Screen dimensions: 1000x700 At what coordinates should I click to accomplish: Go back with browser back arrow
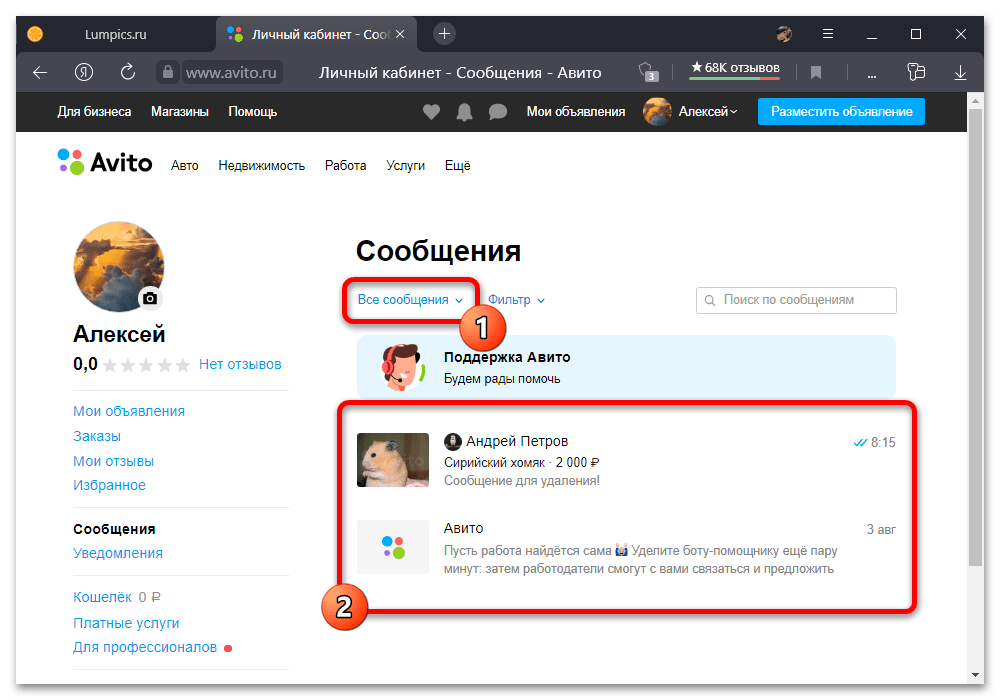[40, 72]
